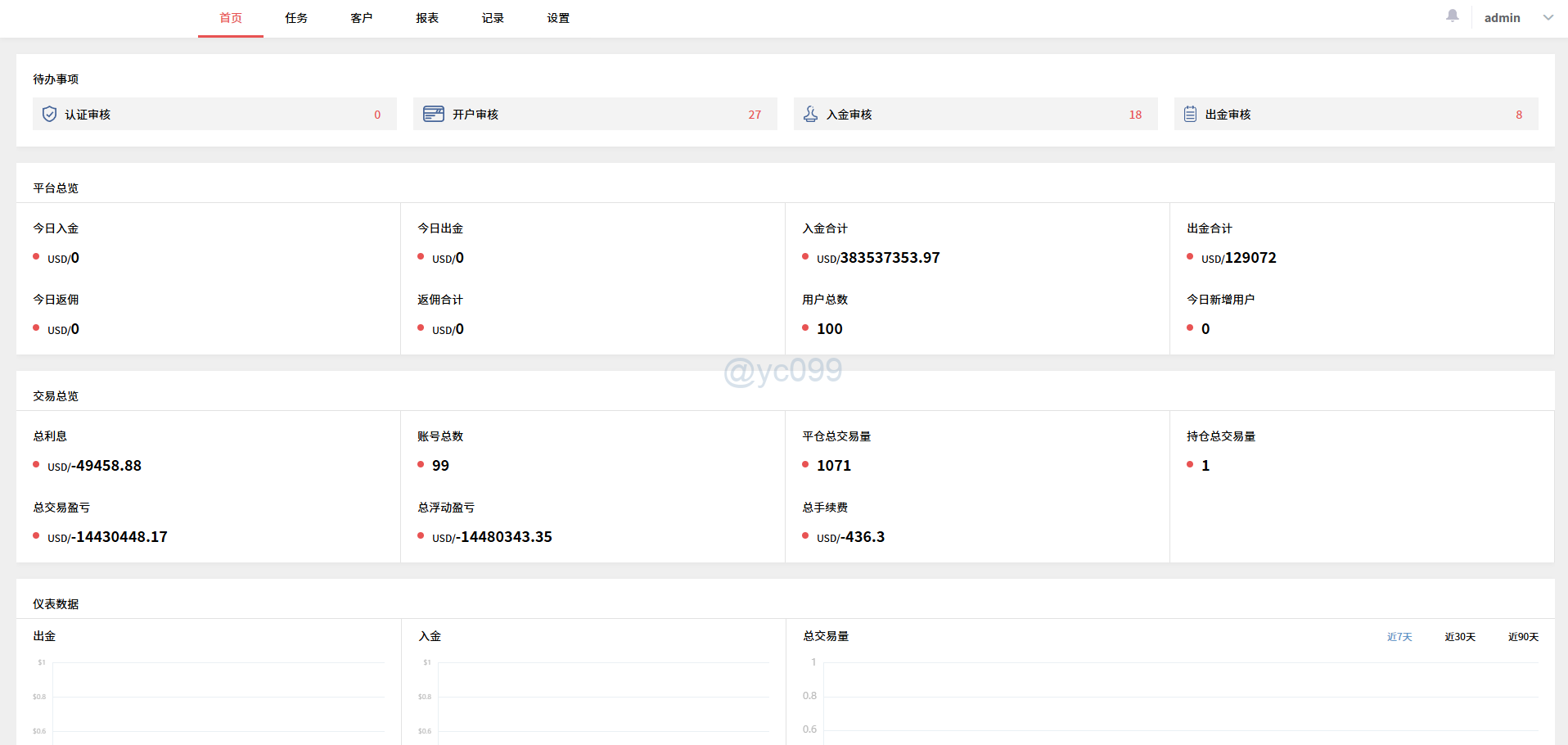1568x745 pixels.
Task: Open the 记录 page
Action: pyautogui.click(x=492, y=17)
